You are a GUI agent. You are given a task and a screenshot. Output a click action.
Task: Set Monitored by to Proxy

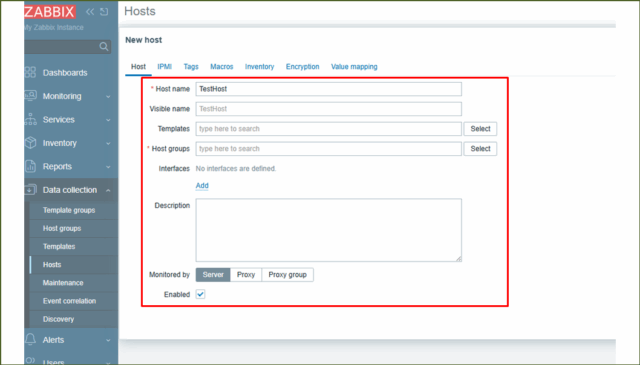pyautogui.click(x=246, y=275)
